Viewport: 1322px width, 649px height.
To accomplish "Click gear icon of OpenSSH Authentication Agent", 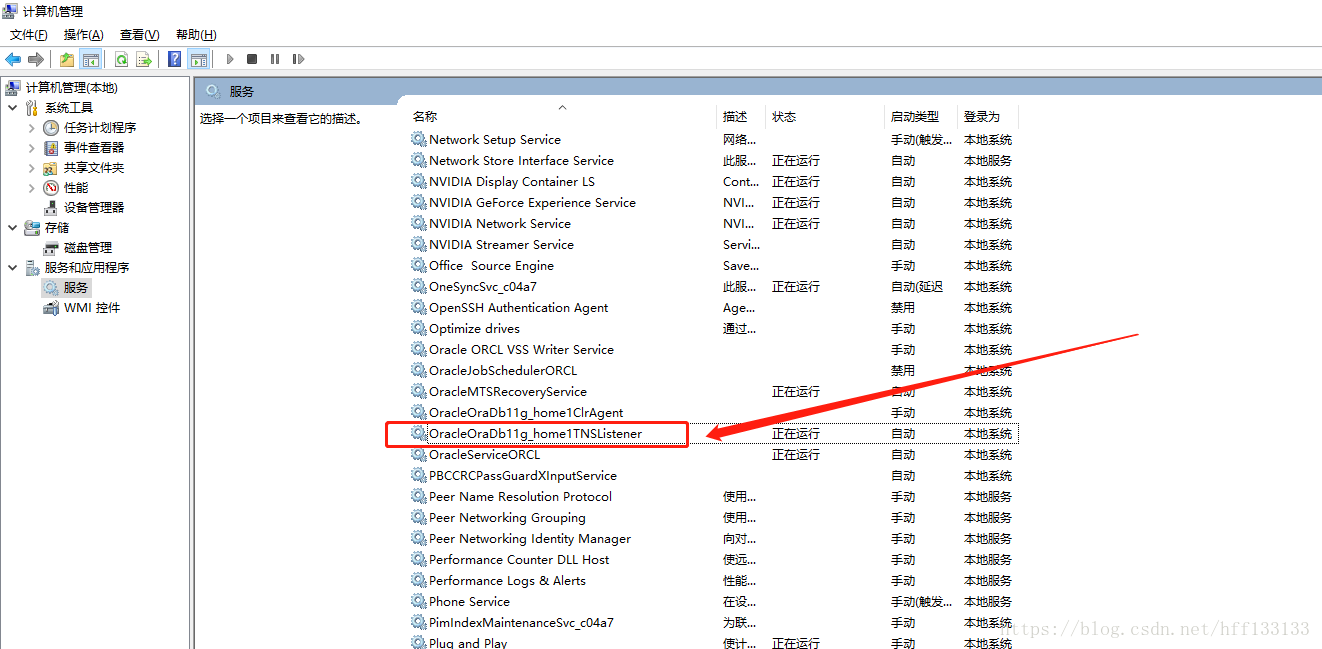I will 419,307.
